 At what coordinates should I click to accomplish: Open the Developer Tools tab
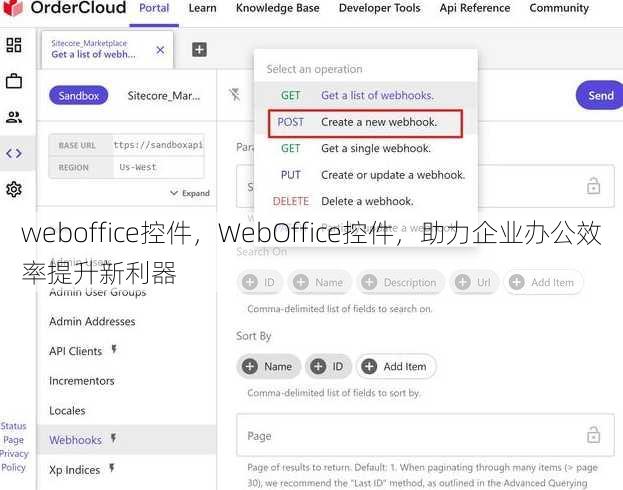pos(379,8)
